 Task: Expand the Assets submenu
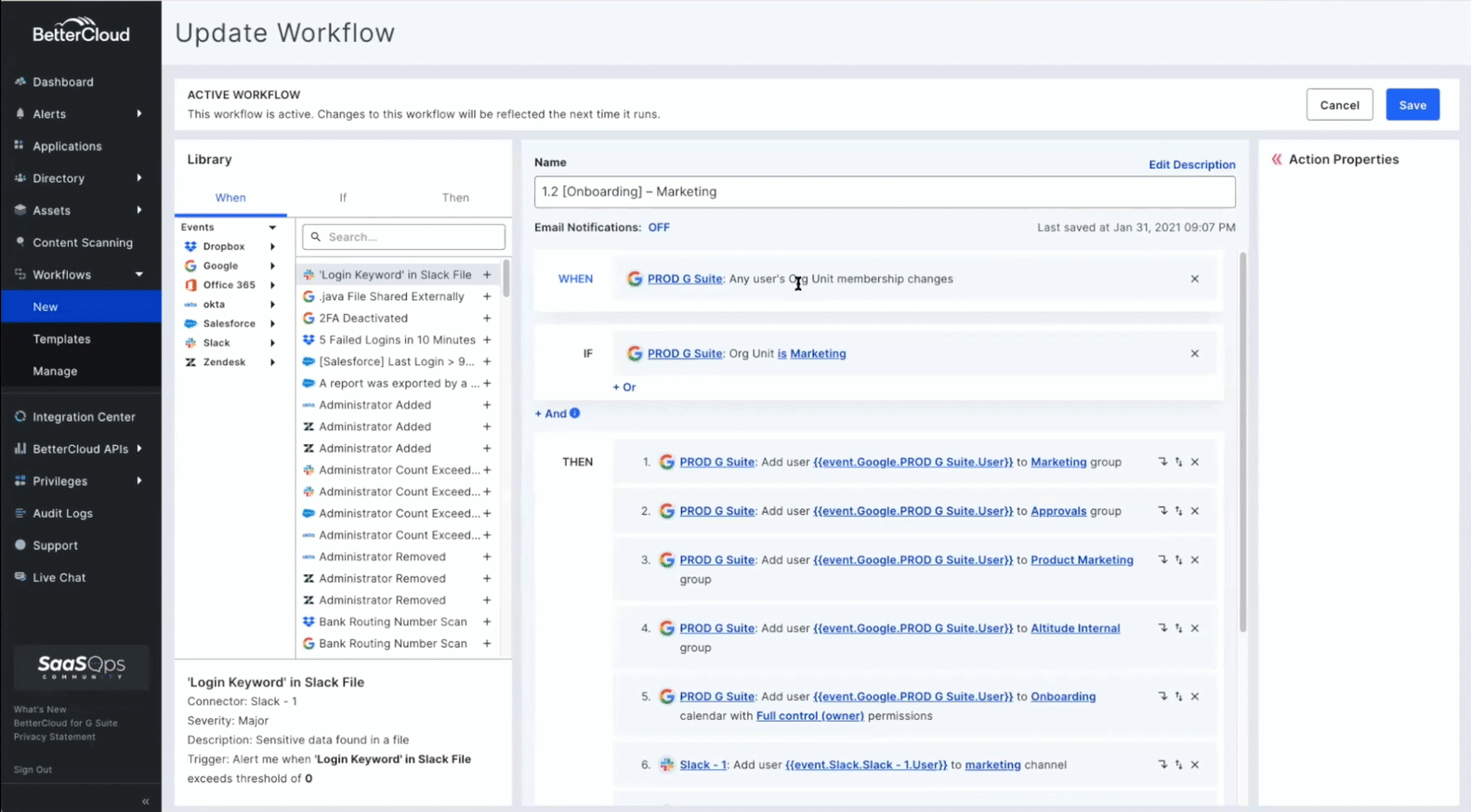(139, 210)
